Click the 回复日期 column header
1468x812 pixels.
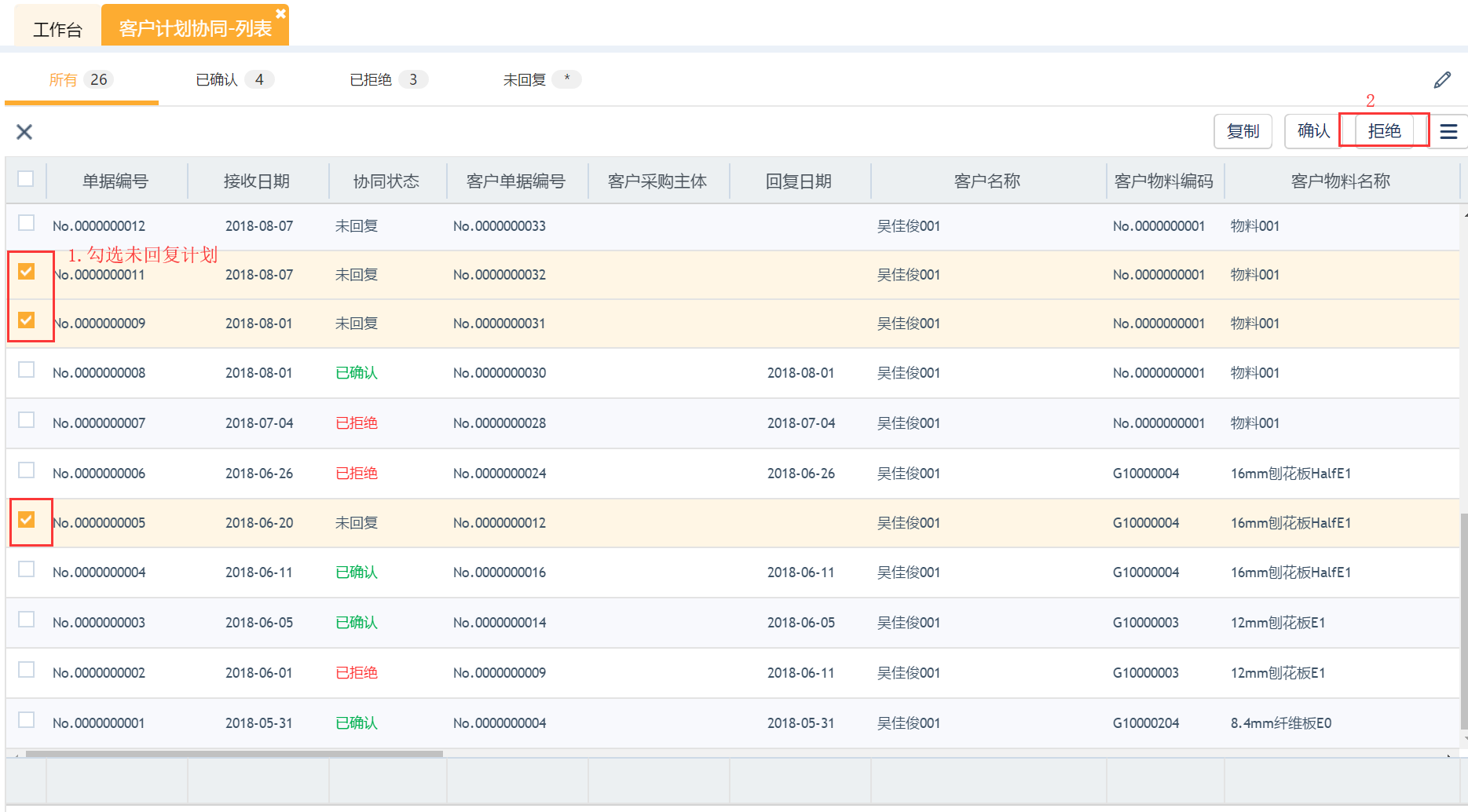point(799,181)
